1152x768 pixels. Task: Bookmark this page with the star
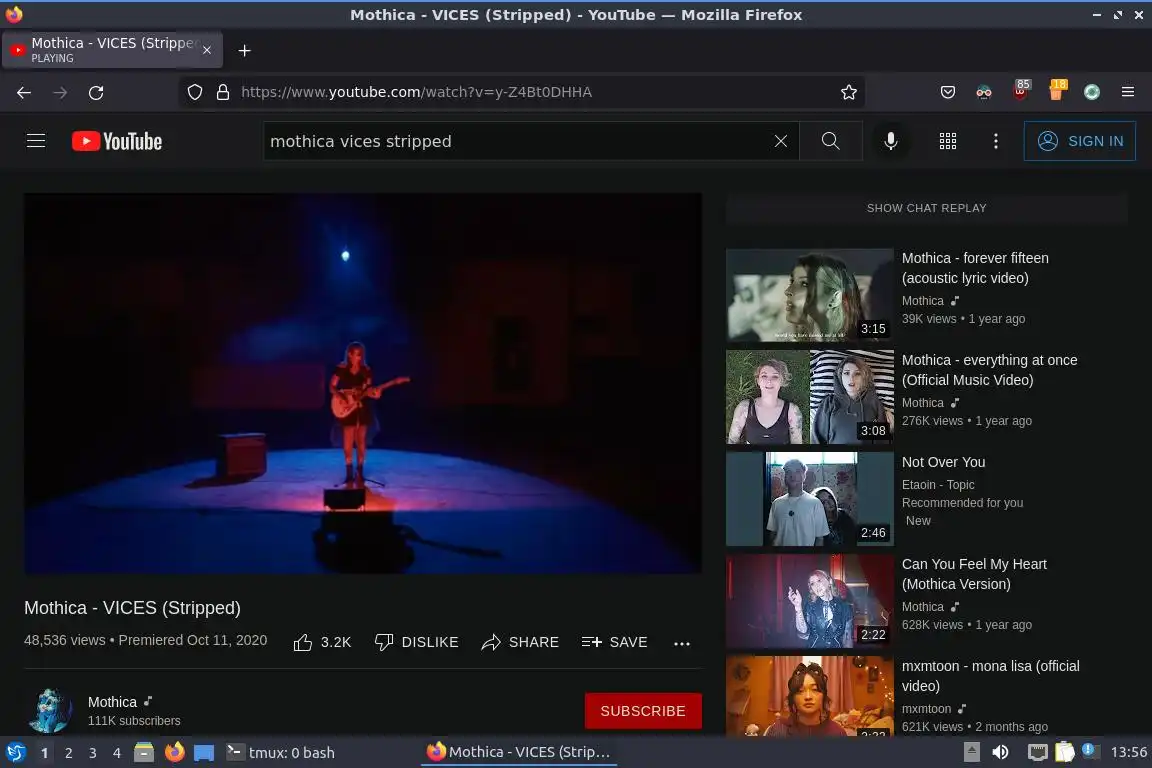pos(849,92)
